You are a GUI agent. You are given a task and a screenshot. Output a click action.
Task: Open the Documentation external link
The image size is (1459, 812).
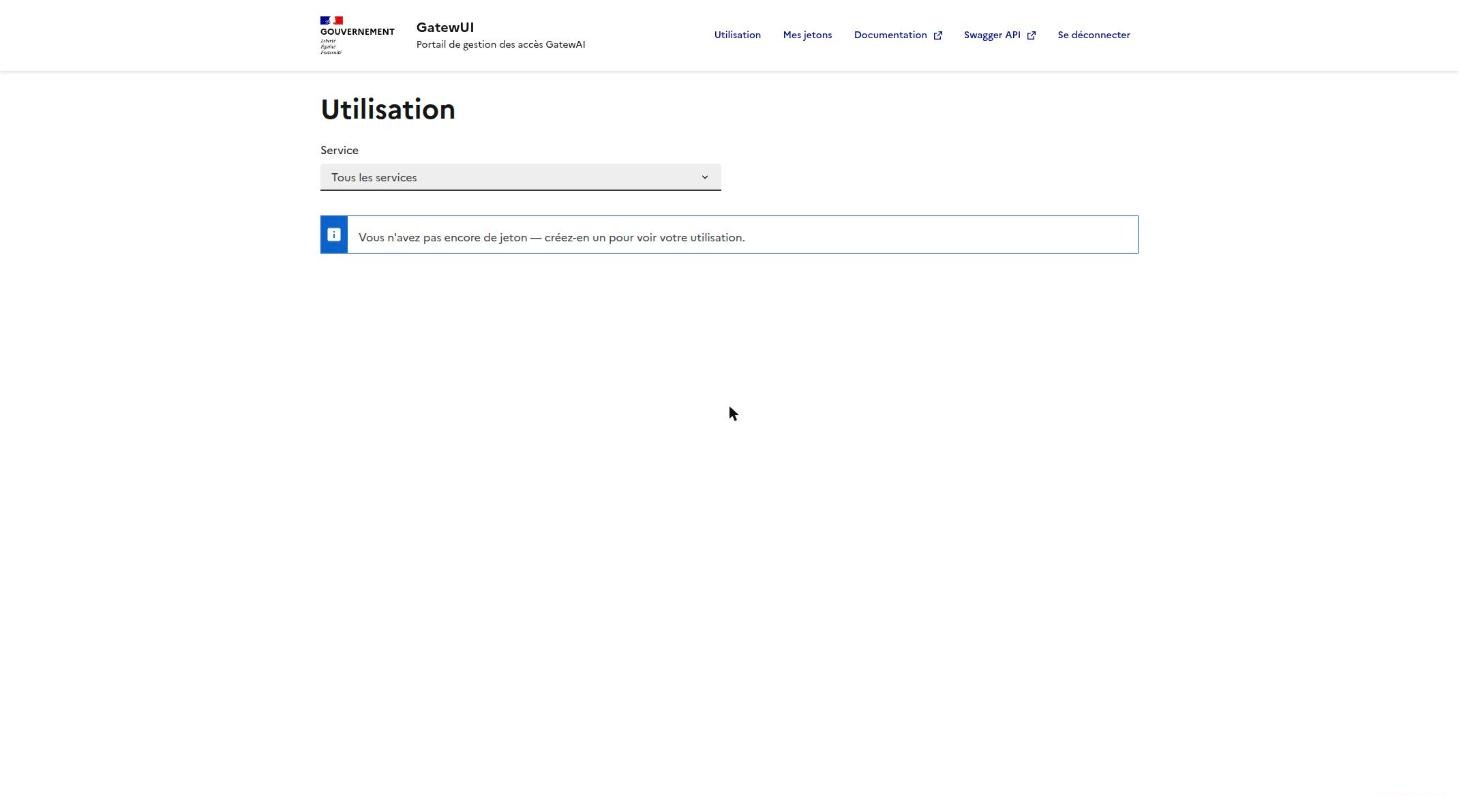(x=897, y=35)
